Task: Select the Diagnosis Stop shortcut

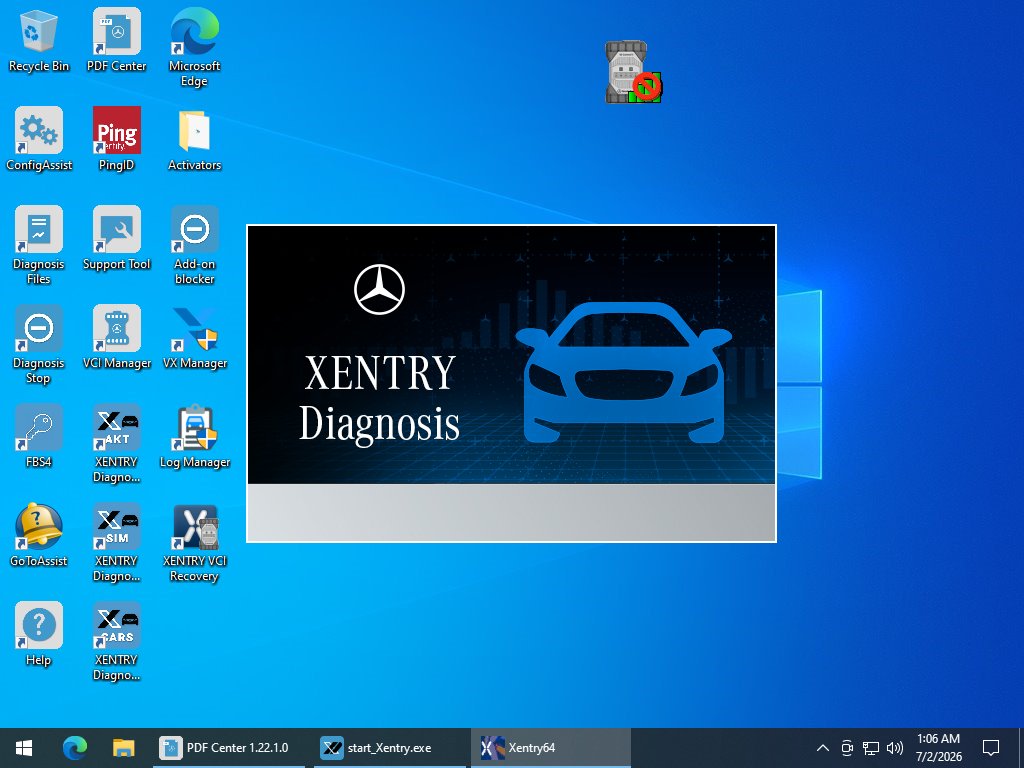Action: coord(39,344)
